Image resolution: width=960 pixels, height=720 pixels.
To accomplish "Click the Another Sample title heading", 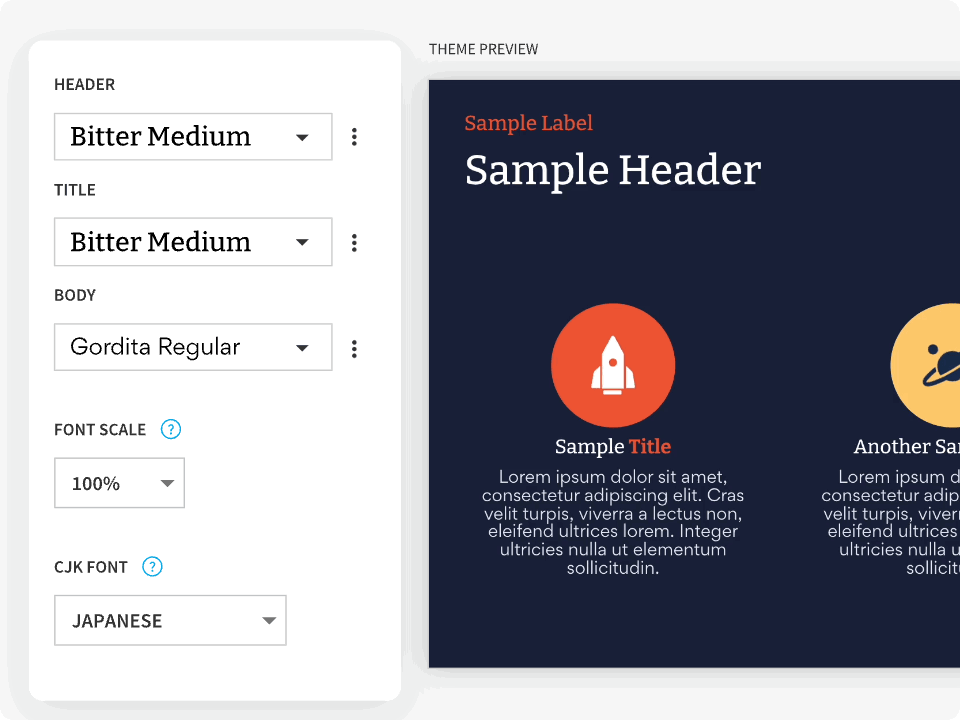I will click(x=907, y=446).
